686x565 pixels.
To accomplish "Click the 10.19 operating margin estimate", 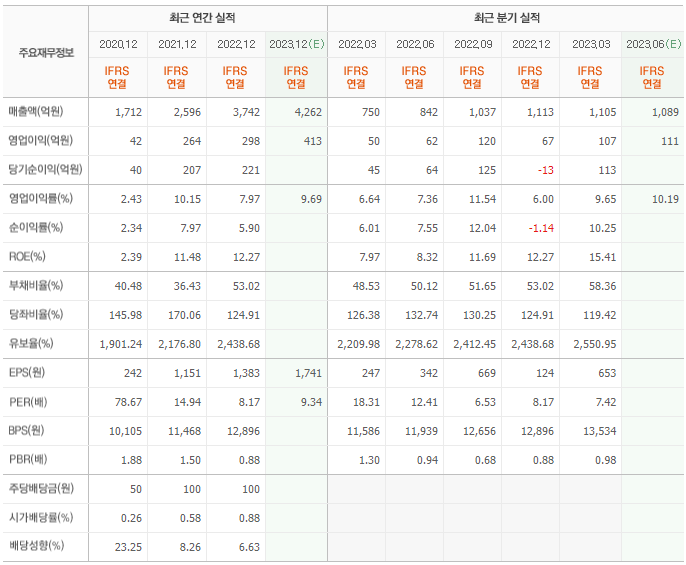I will coord(665,199).
